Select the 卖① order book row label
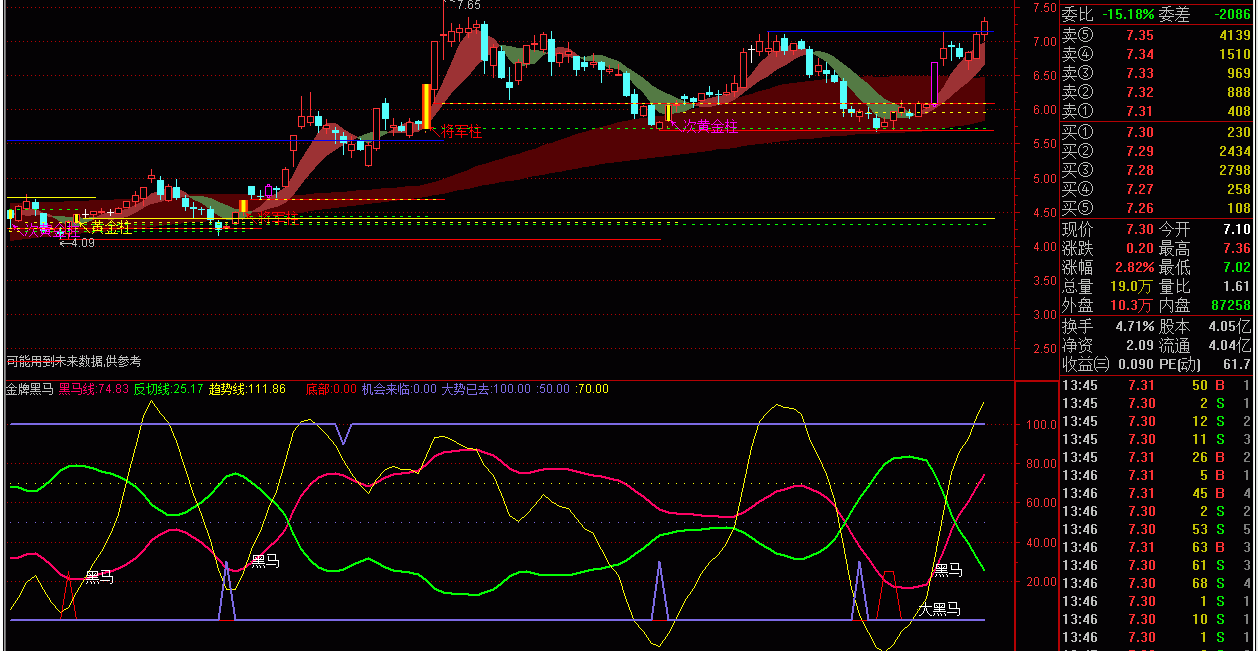The width and height of the screenshot is (1260, 651). tap(1078, 111)
